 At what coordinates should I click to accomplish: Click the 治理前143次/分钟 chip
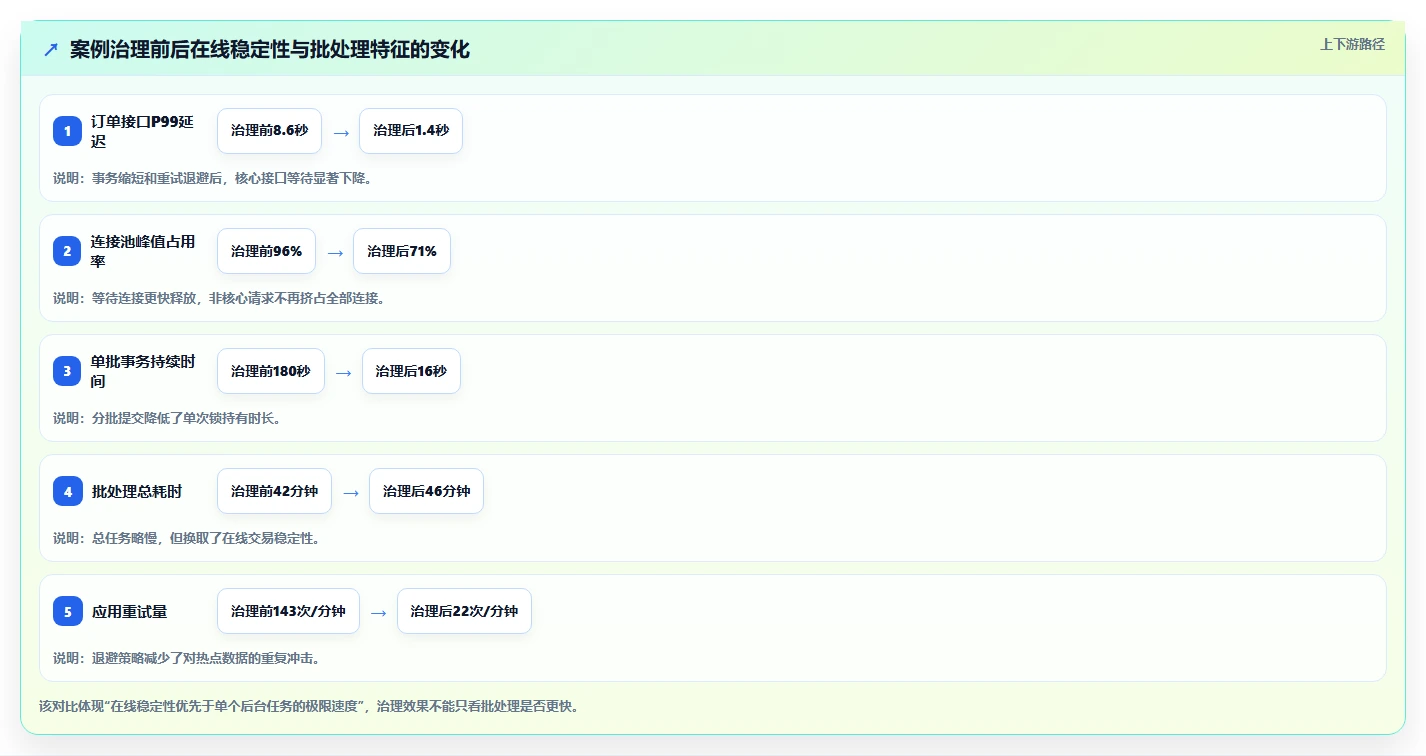click(288, 611)
